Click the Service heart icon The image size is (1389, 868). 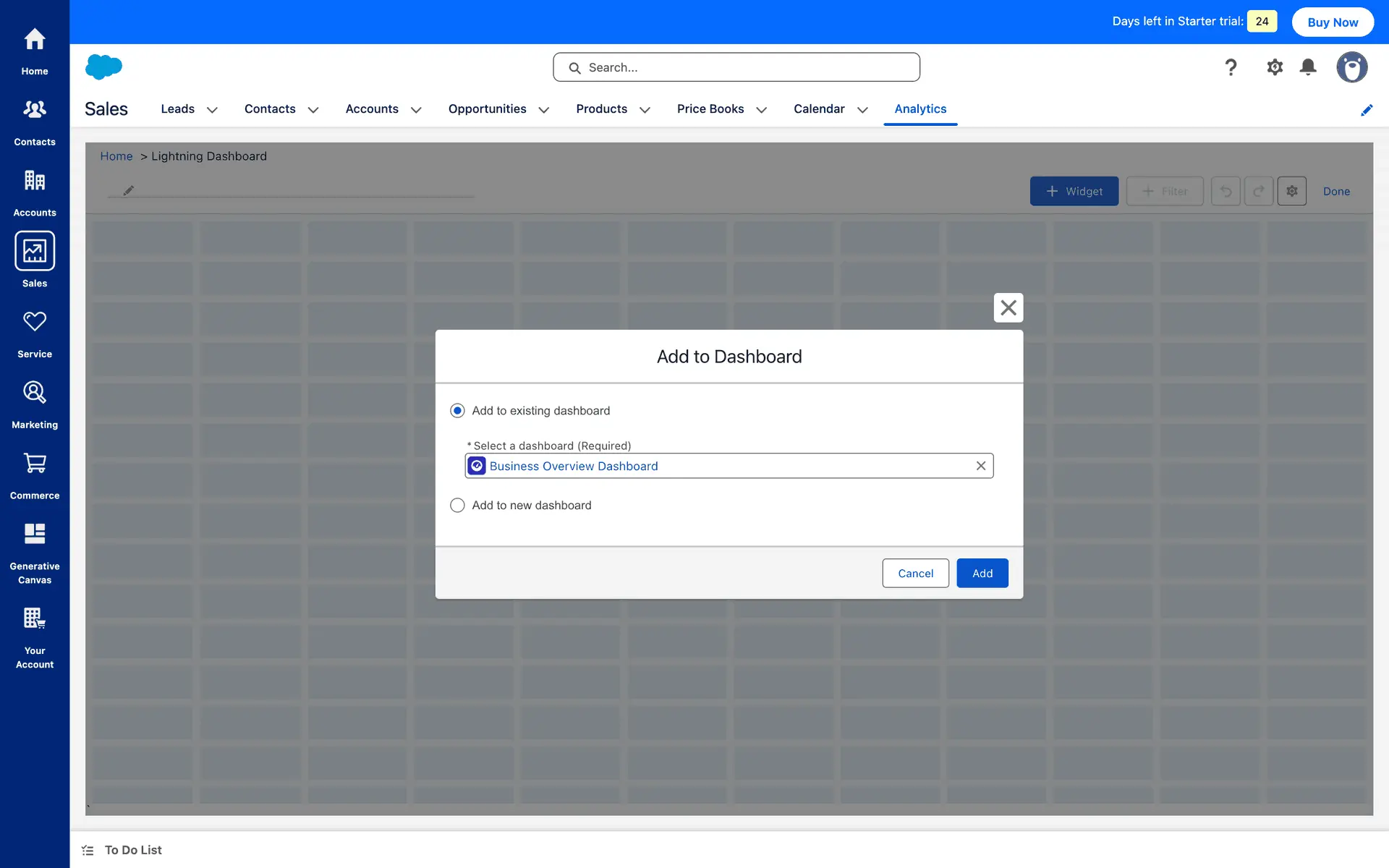(x=34, y=322)
